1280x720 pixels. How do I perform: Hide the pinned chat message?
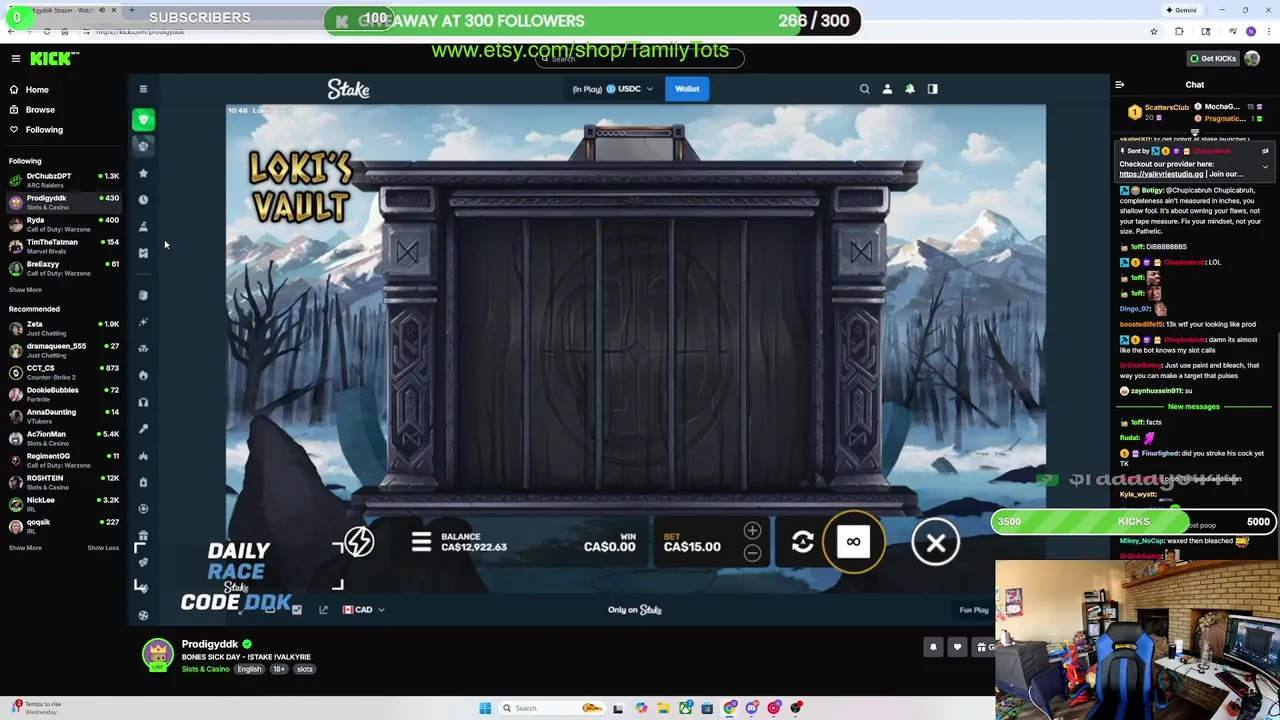click(x=1265, y=151)
